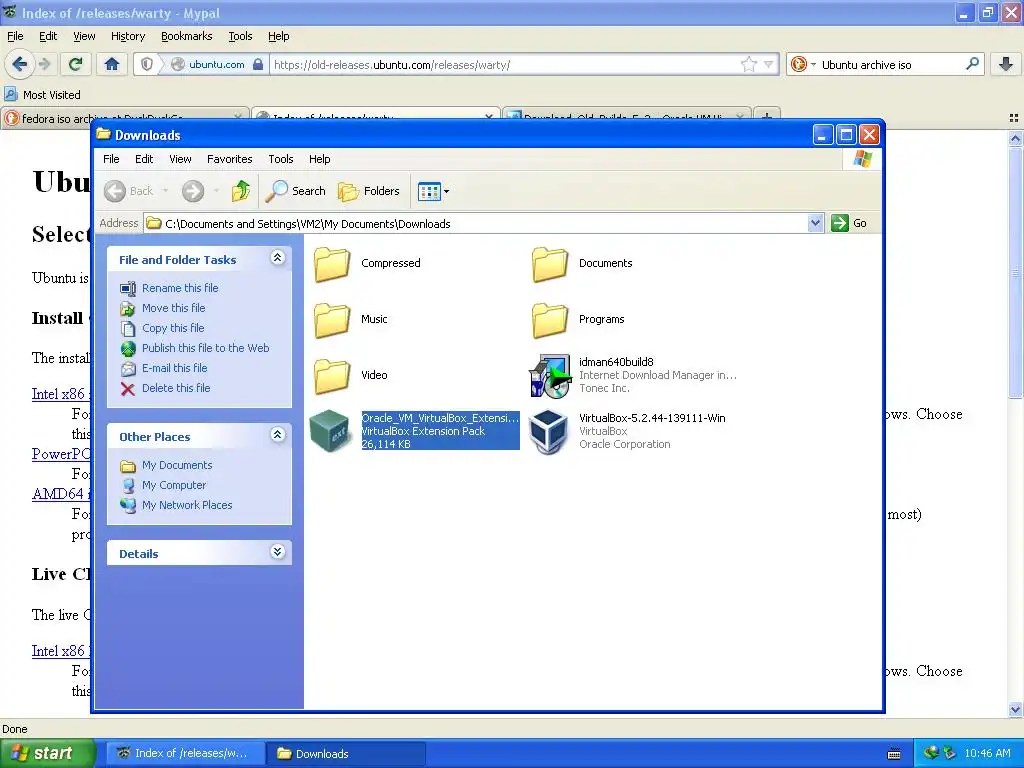This screenshot has height=768, width=1024.
Task: Select the VirtualBox Extension Pack file icon
Action: click(x=330, y=431)
